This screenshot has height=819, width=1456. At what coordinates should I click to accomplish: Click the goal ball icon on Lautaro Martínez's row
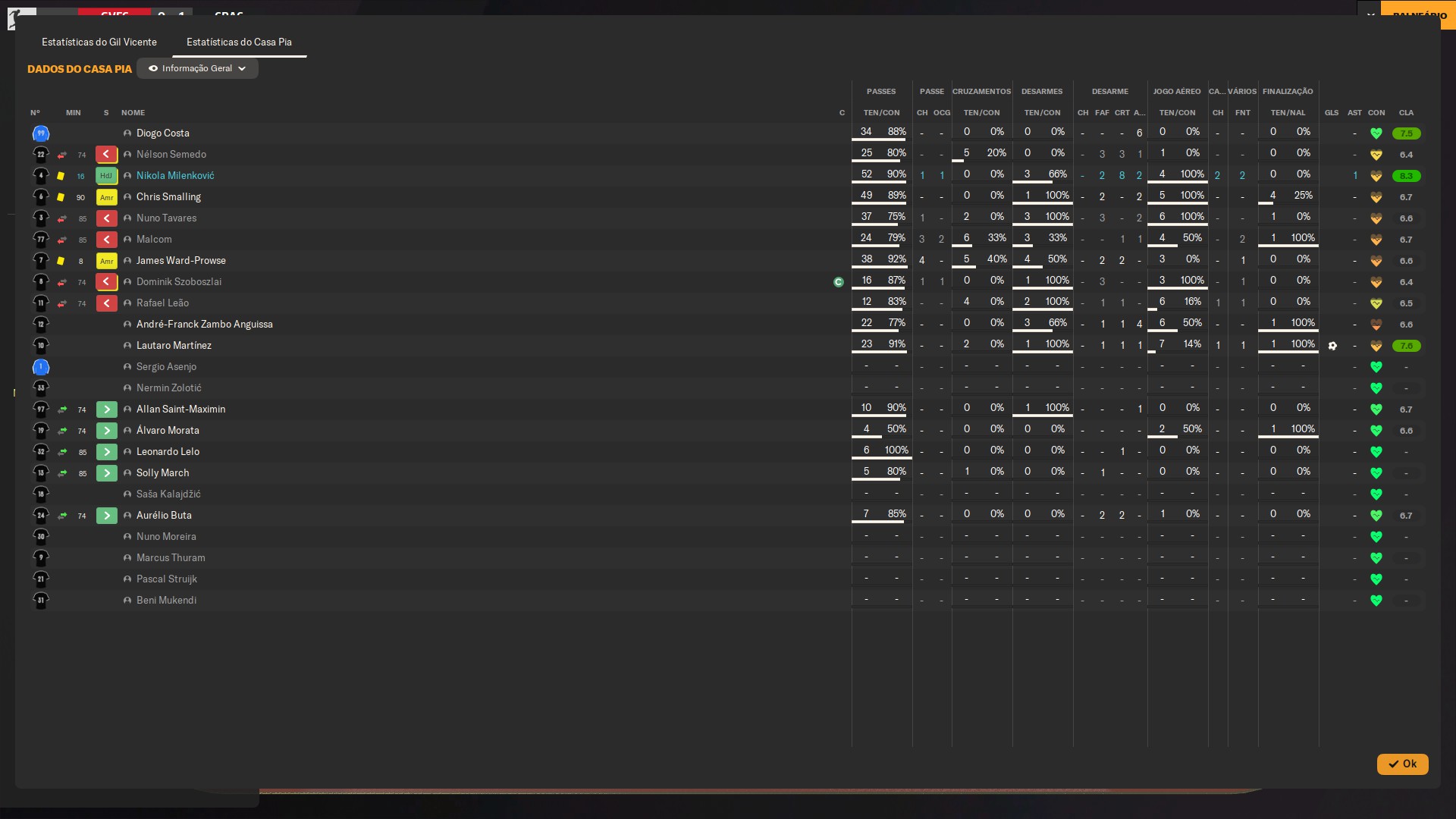(1332, 346)
